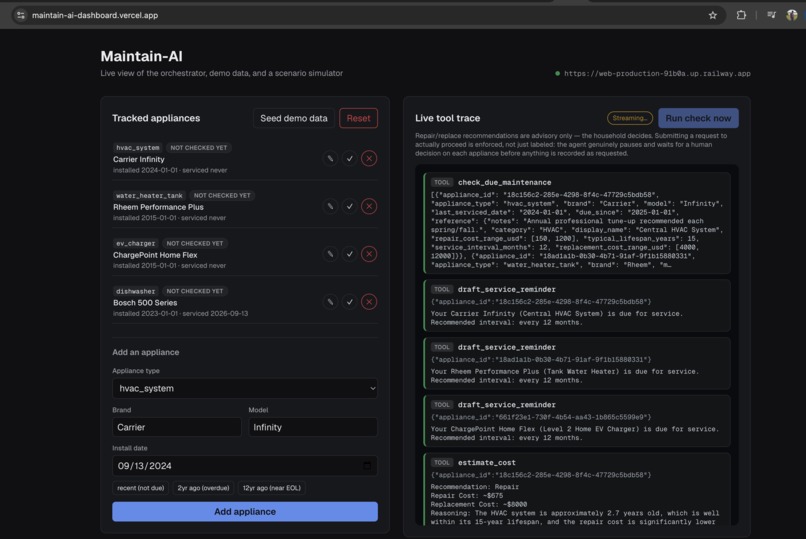Click the Maintain-AI page title

(x=141, y=56)
